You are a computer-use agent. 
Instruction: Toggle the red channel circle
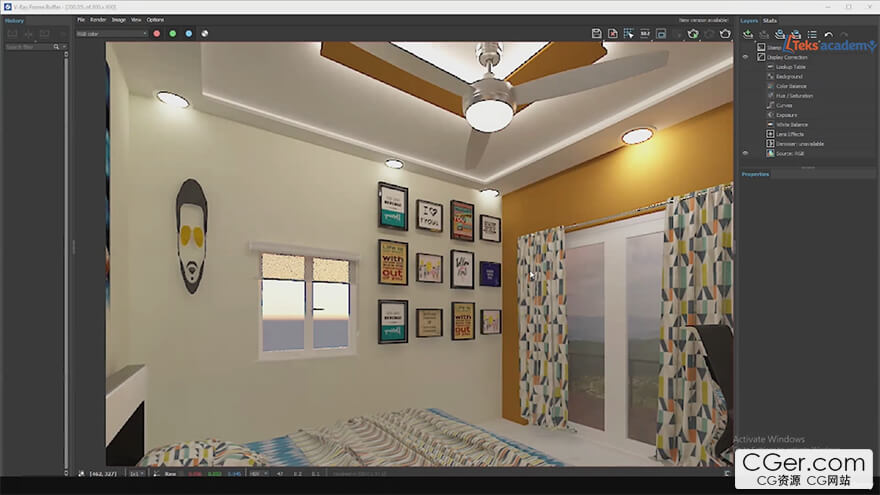[156, 33]
